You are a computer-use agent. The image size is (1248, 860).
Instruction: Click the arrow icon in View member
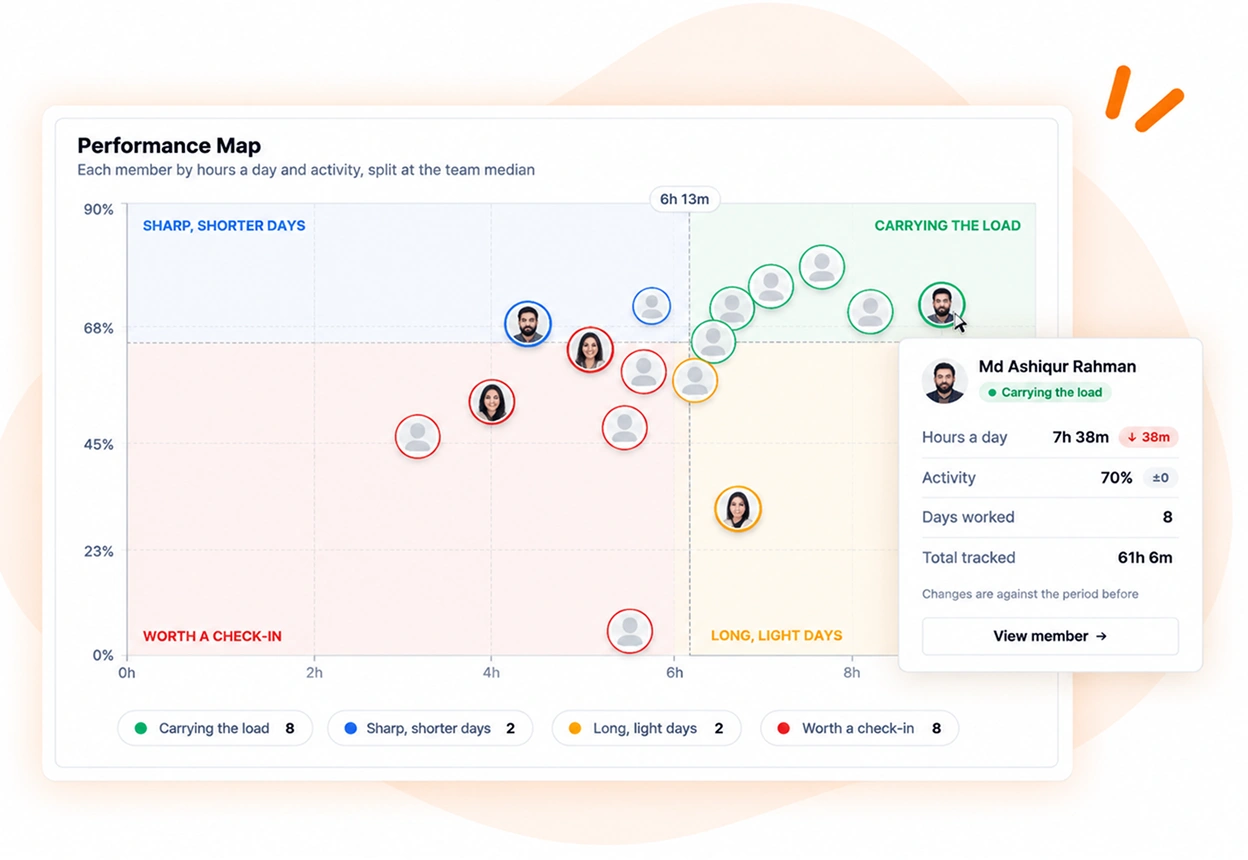[1101, 636]
